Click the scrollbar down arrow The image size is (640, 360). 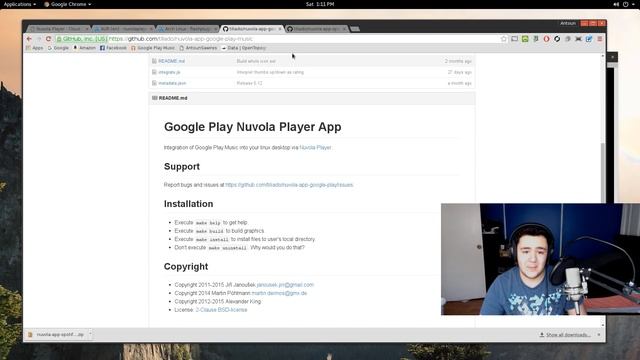603,325
